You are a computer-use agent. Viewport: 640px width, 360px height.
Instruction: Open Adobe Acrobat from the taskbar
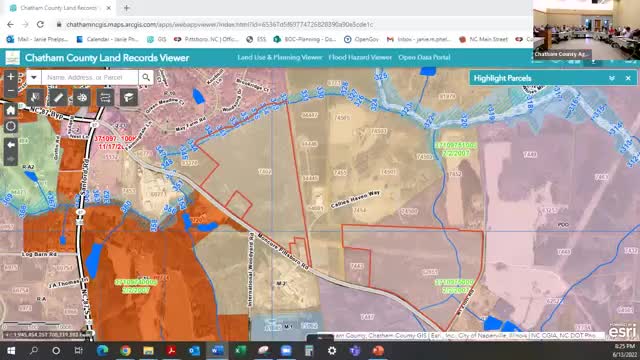[171, 351]
